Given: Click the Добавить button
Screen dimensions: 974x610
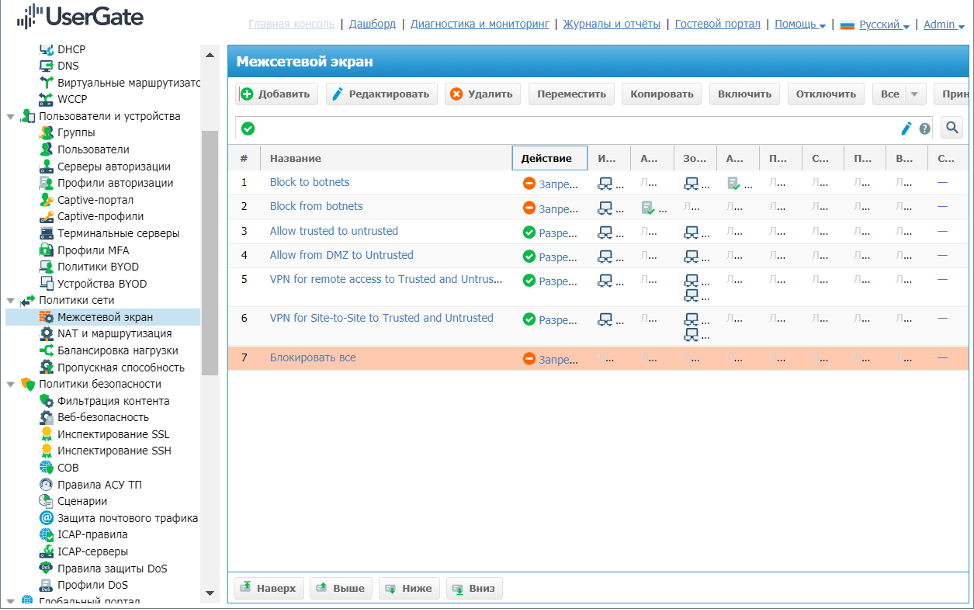Looking at the screenshot, I should click(x=277, y=94).
